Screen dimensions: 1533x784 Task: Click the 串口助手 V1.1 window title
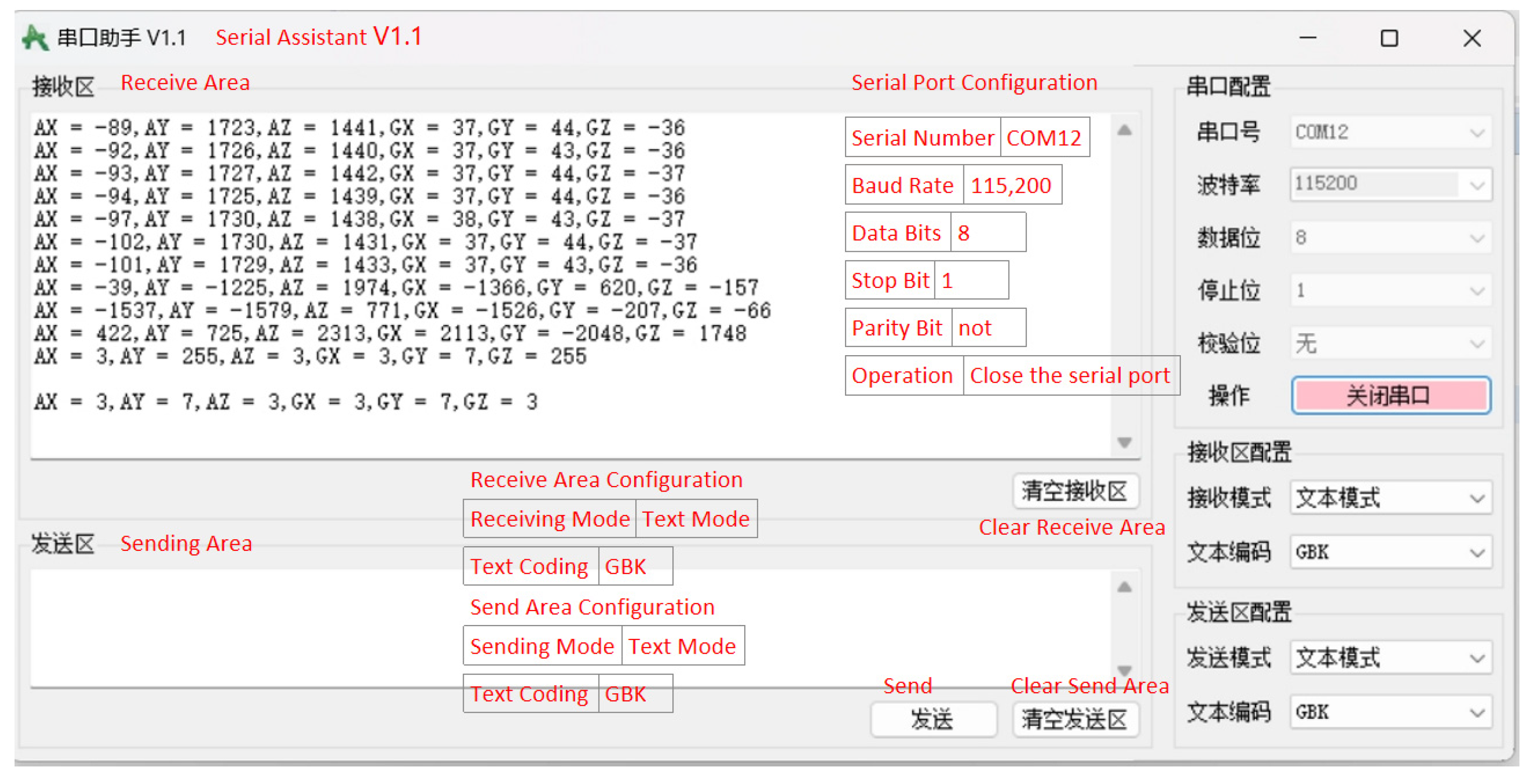coord(121,38)
